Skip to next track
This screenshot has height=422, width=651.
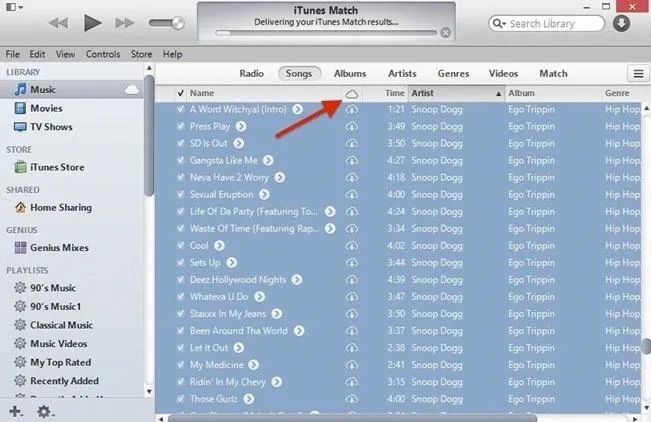125,23
